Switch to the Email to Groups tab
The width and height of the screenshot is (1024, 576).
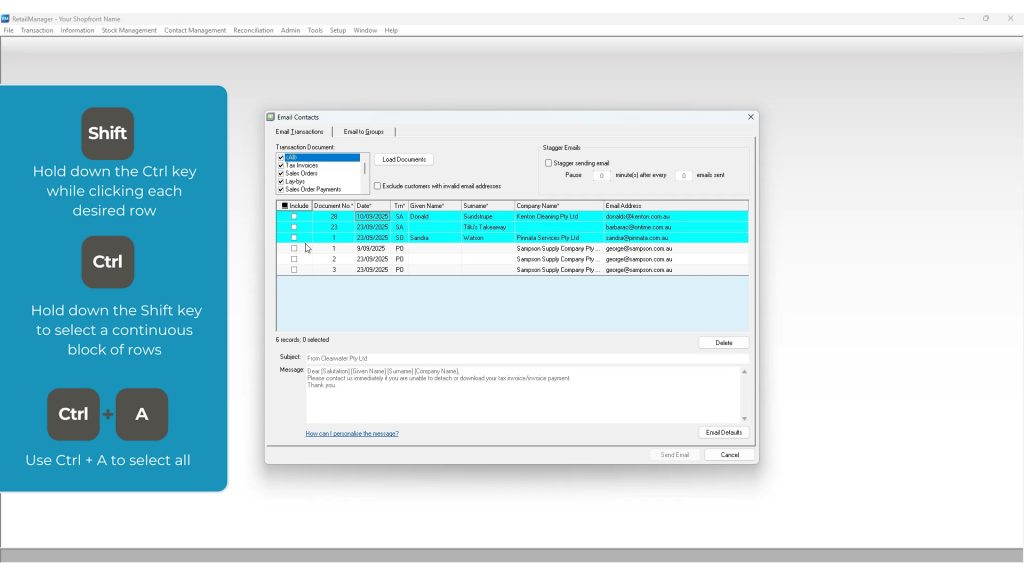(x=363, y=132)
